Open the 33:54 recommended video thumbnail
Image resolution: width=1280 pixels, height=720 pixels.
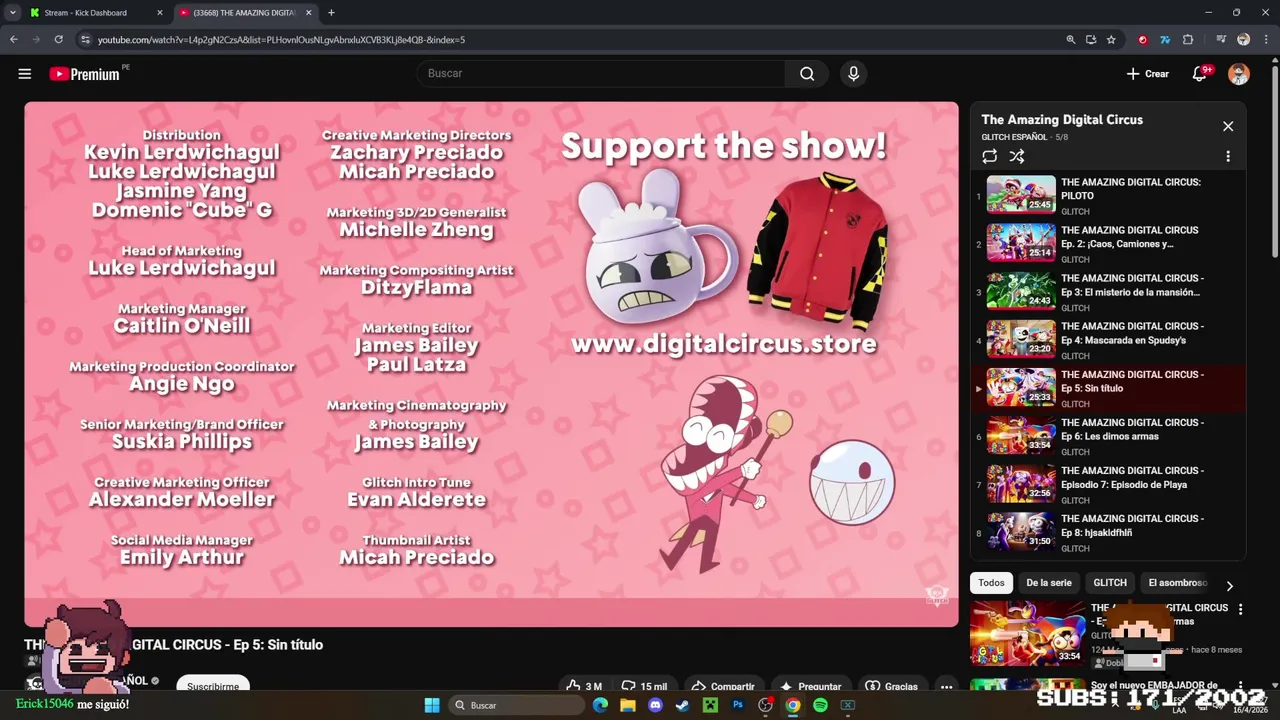point(1027,632)
